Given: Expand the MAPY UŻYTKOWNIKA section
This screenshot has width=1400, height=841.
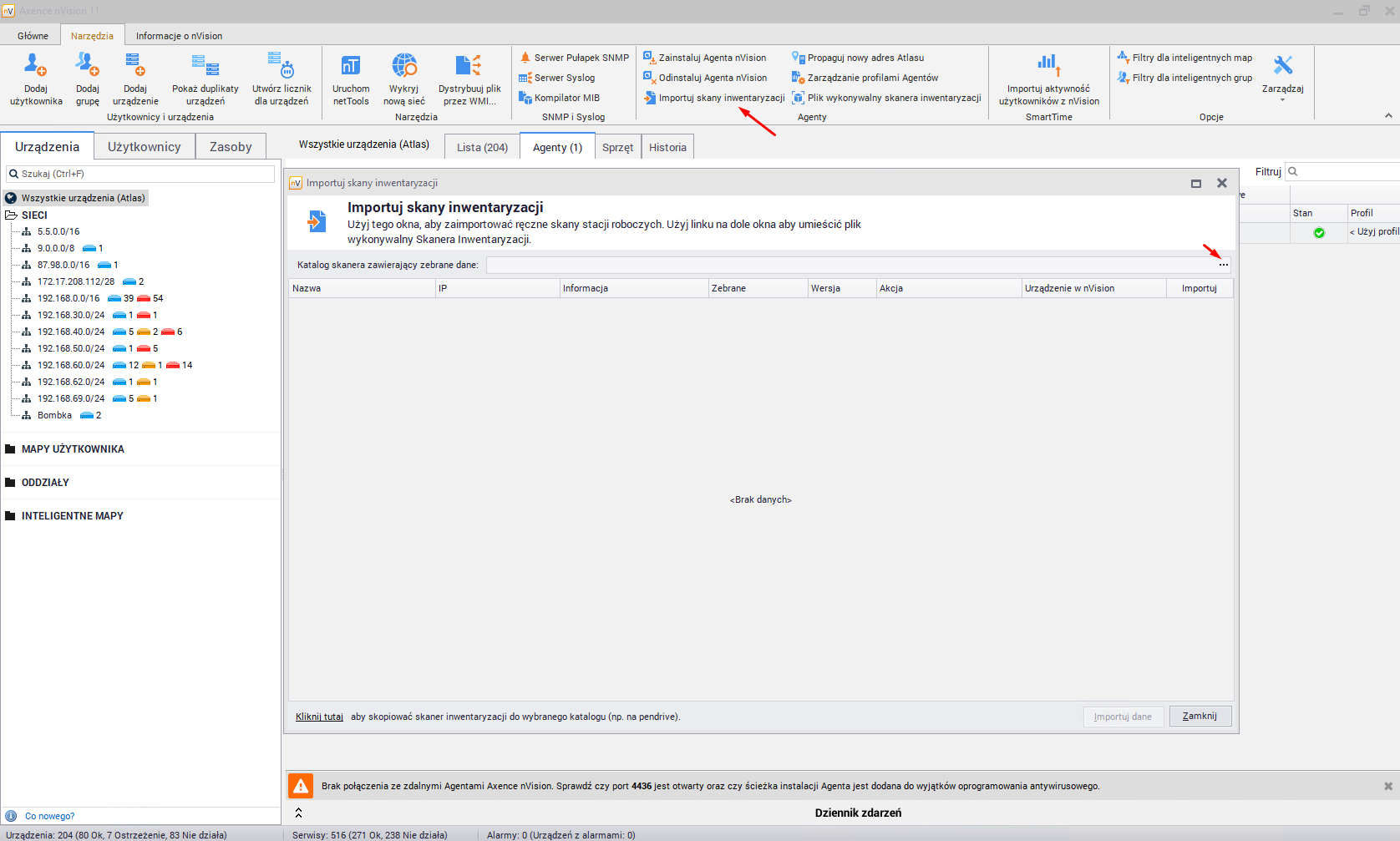Looking at the screenshot, I should (x=73, y=449).
